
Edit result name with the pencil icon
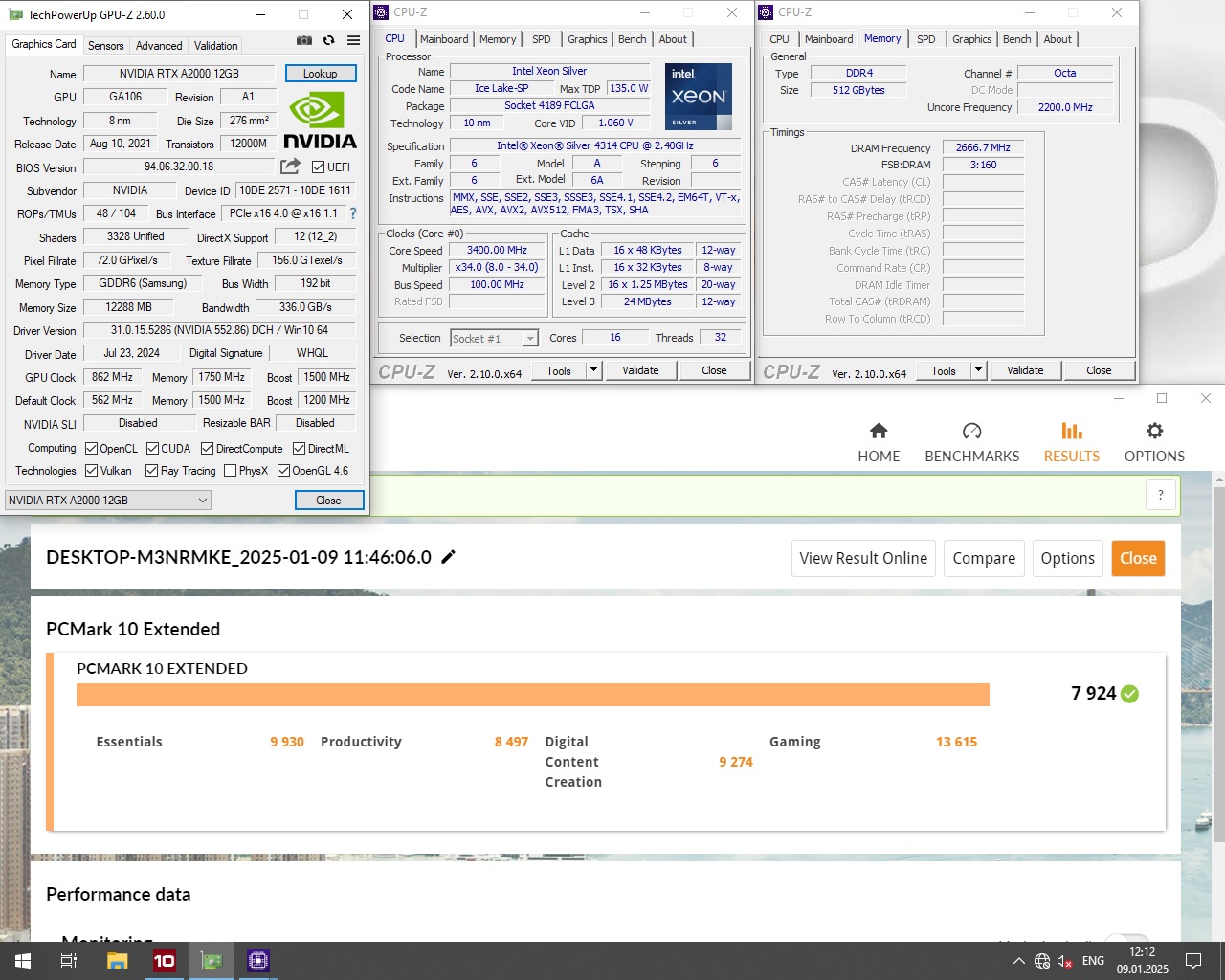[x=448, y=557]
